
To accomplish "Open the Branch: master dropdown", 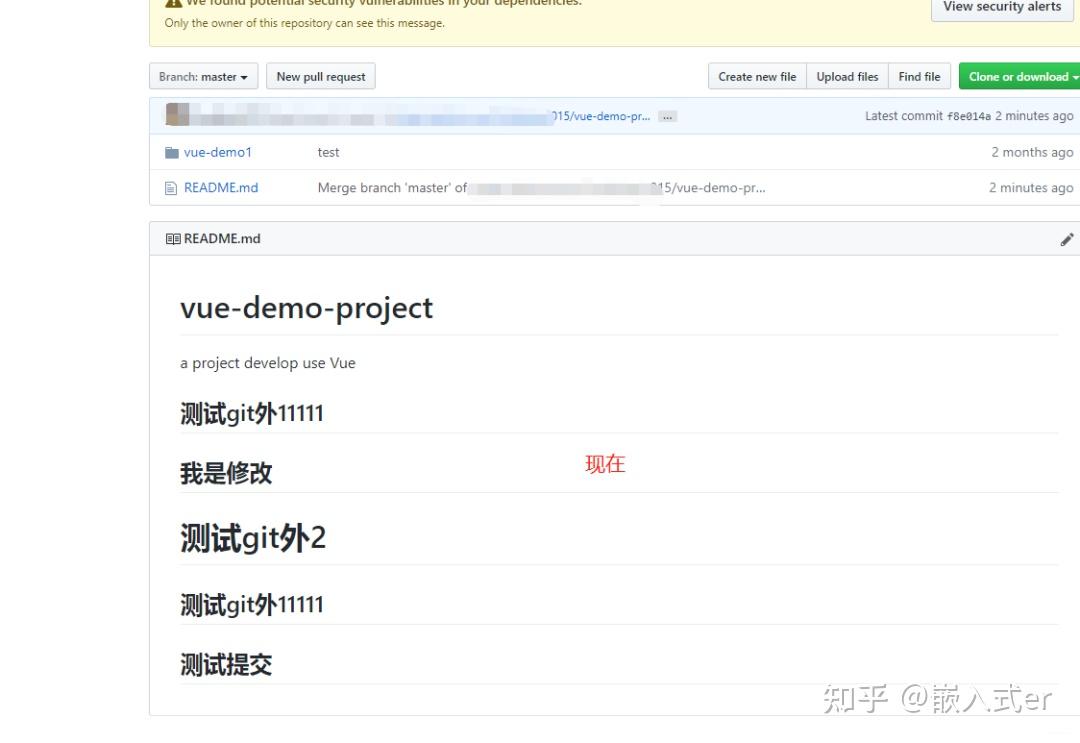I will 203,76.
